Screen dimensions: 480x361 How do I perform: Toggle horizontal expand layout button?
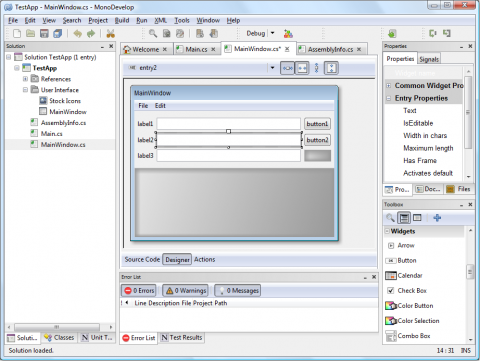[287, 68]
